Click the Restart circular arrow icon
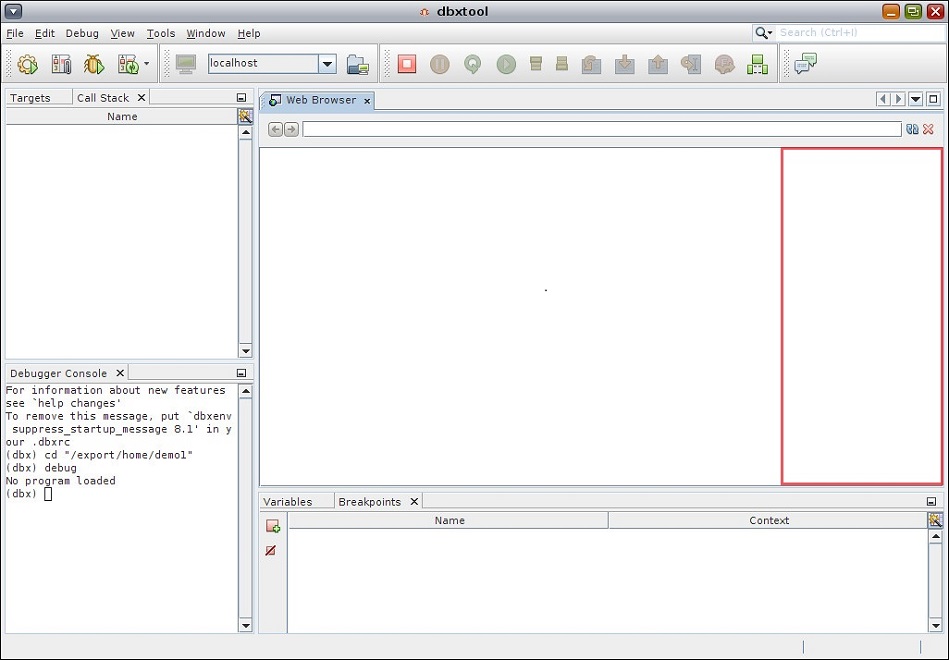This screenshot has height=660, width=949. point(473,64)
